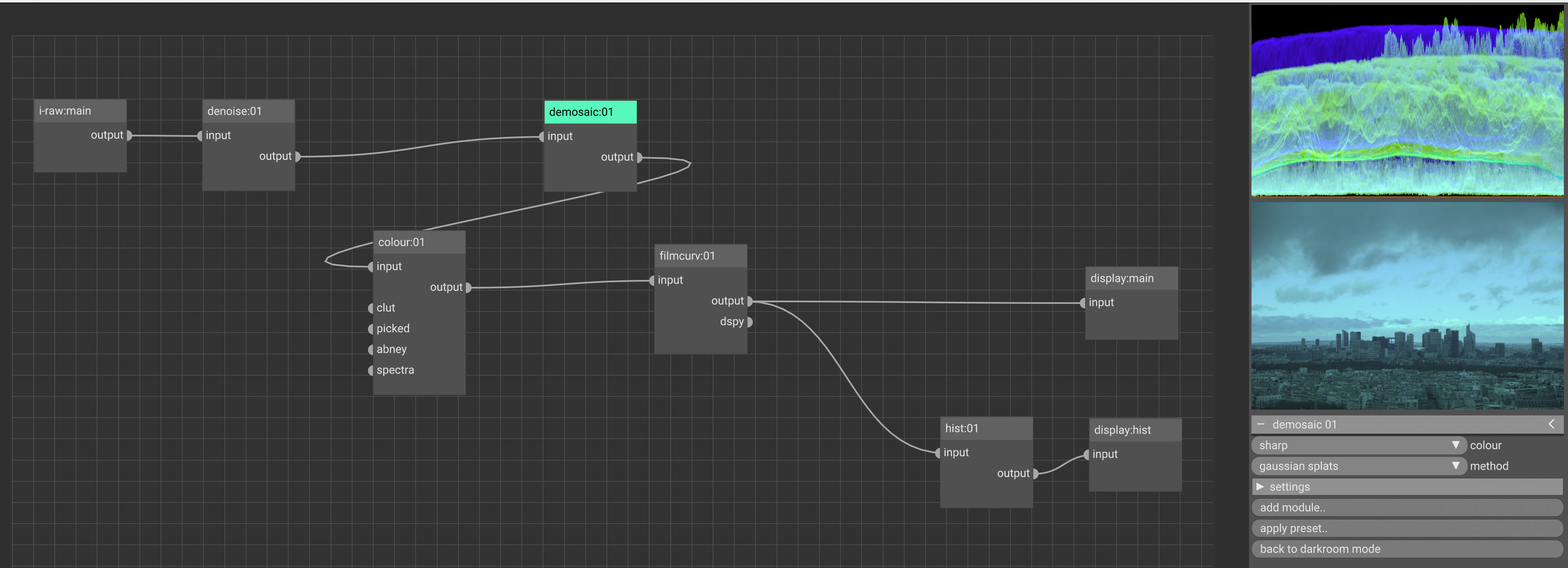Click the hist:01 output connector
This screenshot has width=1568, height=568.
point(1035,474)
